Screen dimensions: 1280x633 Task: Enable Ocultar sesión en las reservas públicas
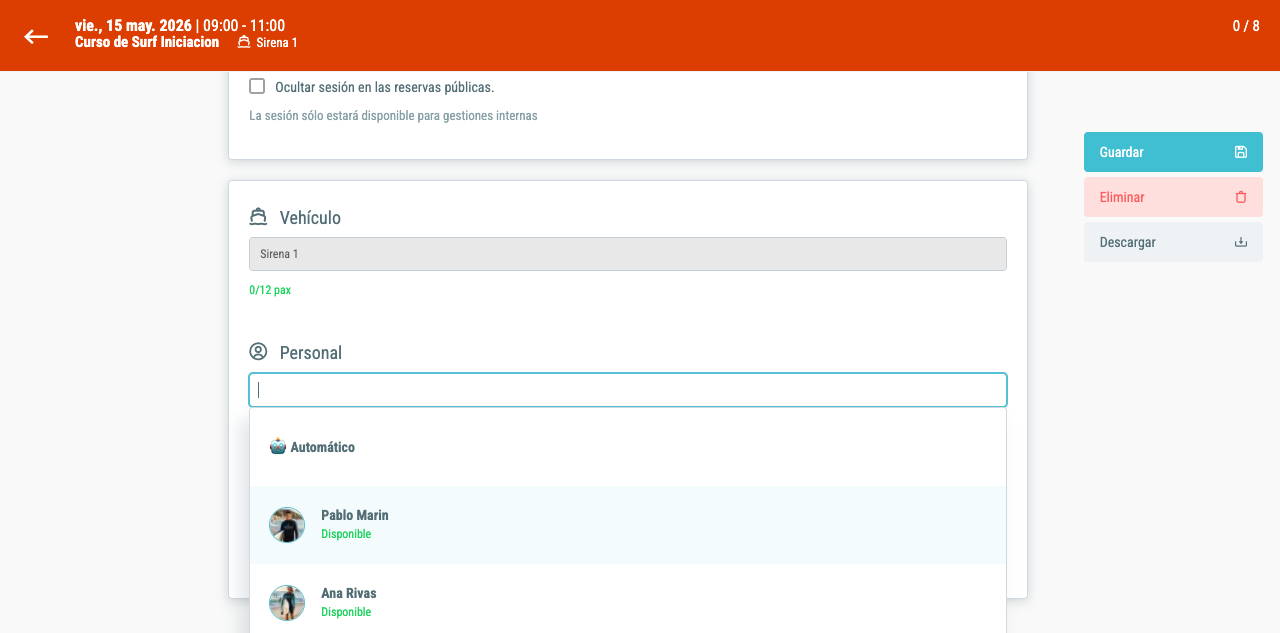(x=257, y=86)
